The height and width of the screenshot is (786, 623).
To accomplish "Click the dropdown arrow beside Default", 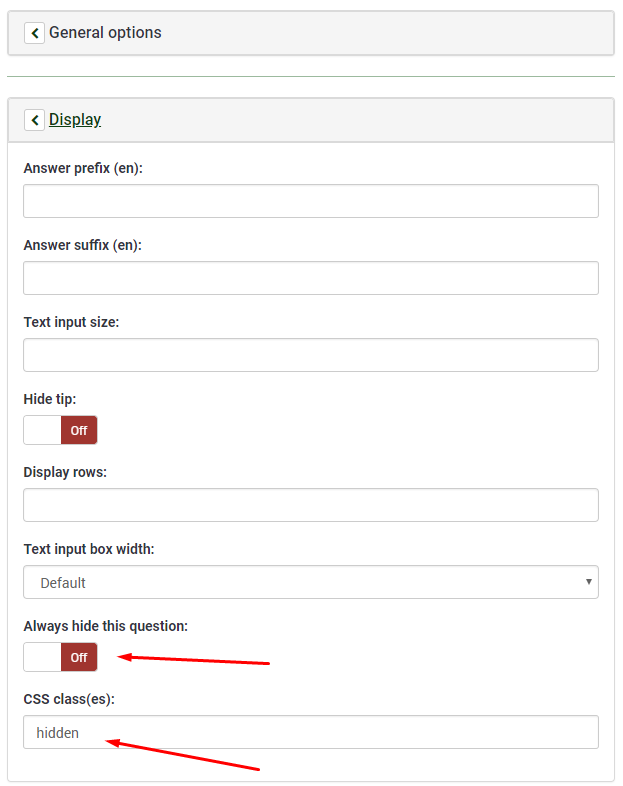I will tap(589, 582).
